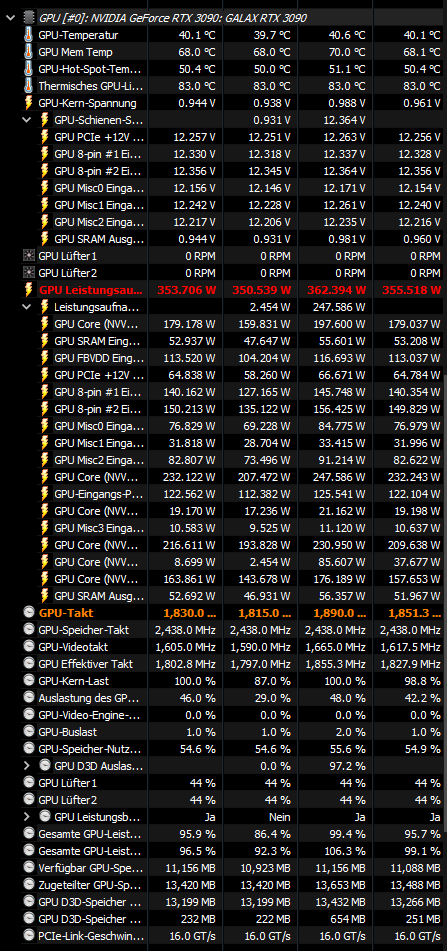
Task: Click the lightning icon beside GPU FBVDD Eing...
Action: coord(44,358)
